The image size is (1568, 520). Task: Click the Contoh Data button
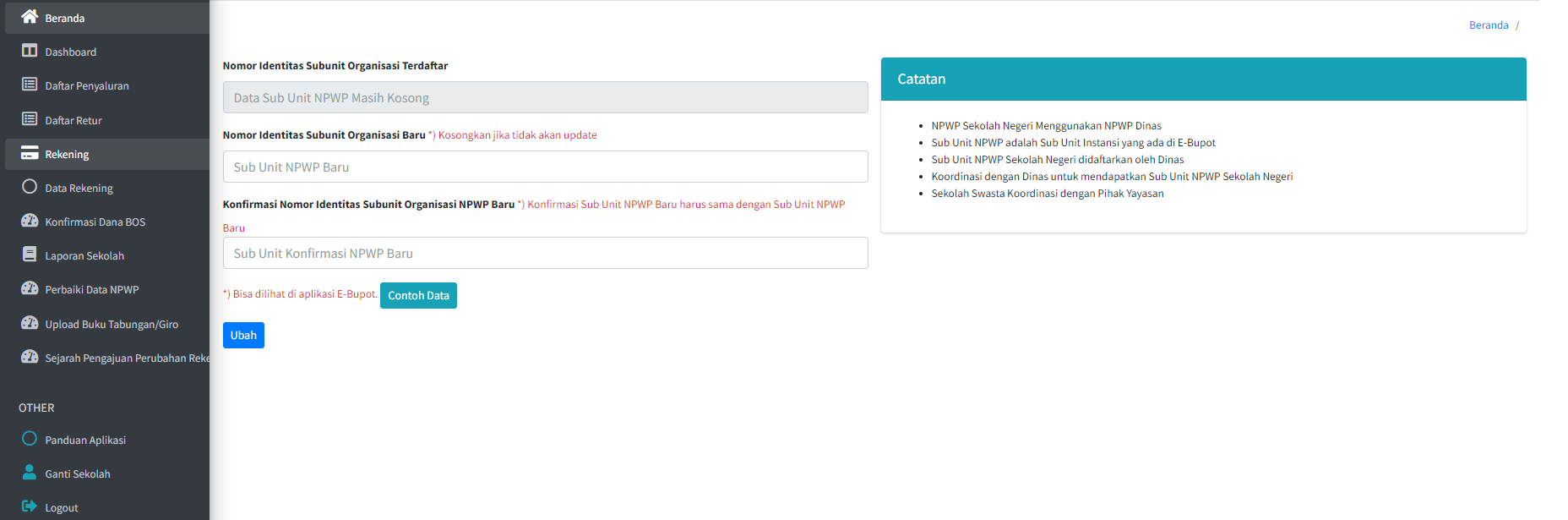click(418, 295)
